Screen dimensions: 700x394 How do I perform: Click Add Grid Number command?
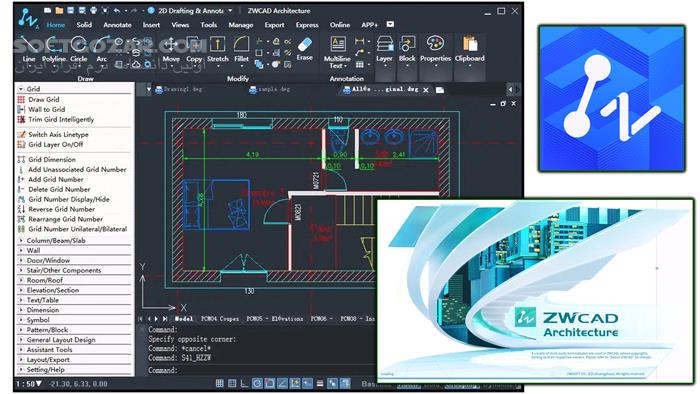(56, 179)
